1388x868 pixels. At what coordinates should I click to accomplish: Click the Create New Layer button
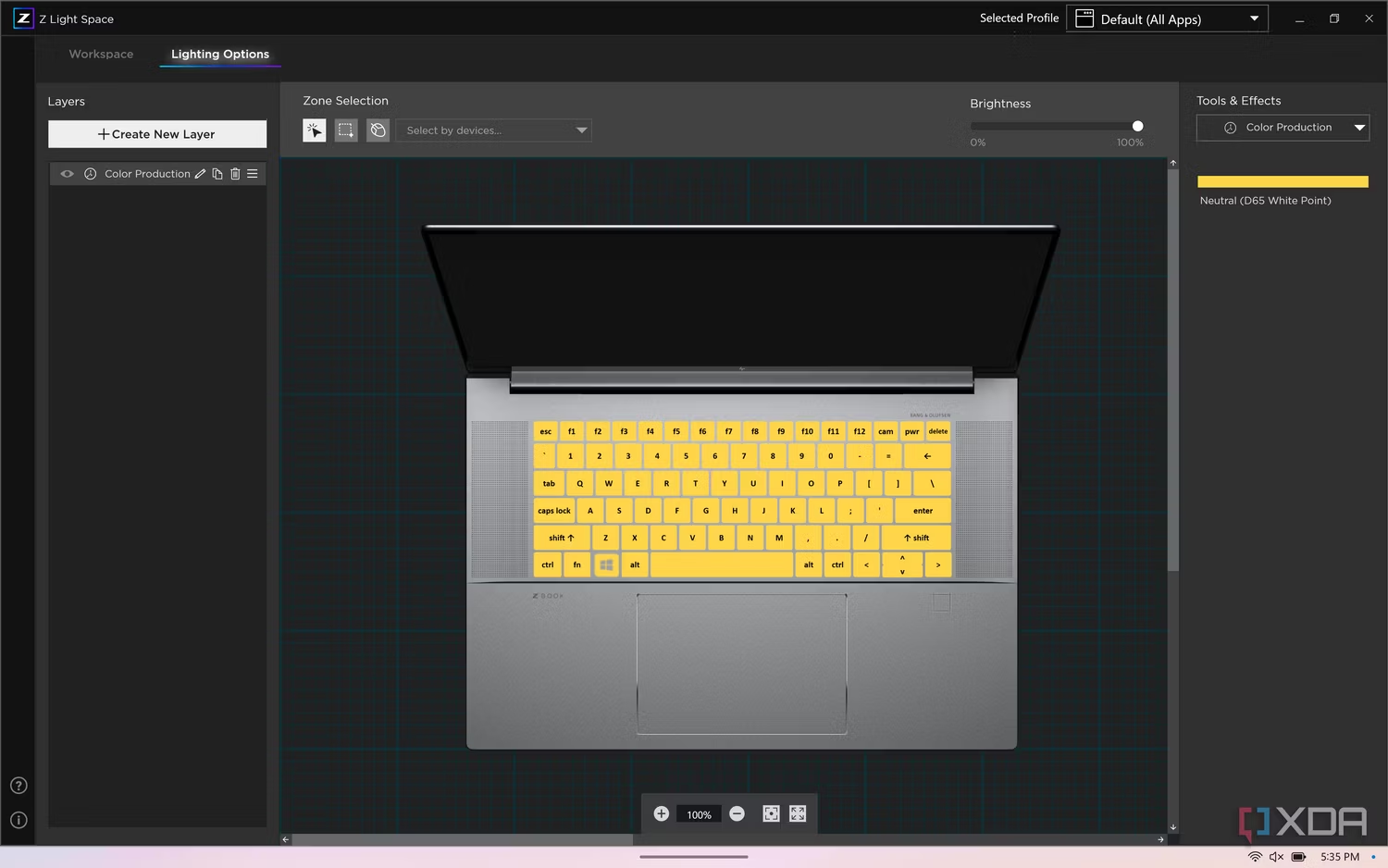click(157, 134)
